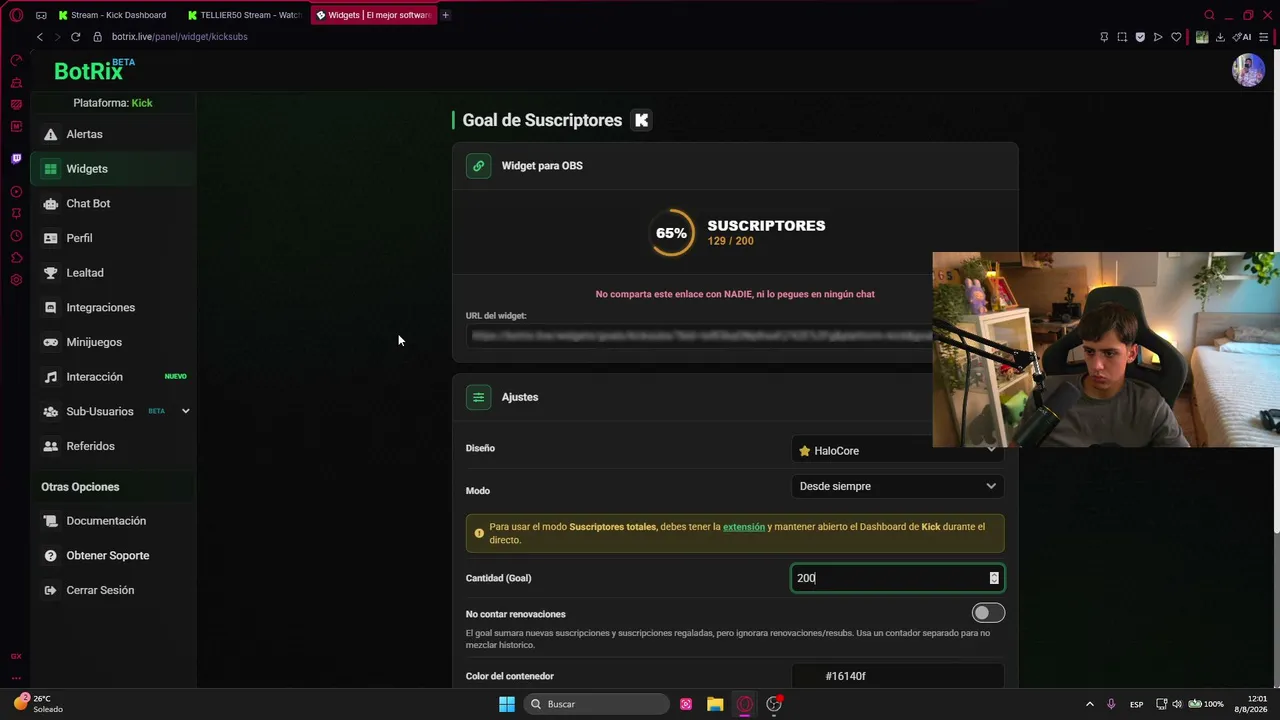Screen dimensions: 1280x720
Task: Click the blurred widget URL field
Action: [700, 336]
